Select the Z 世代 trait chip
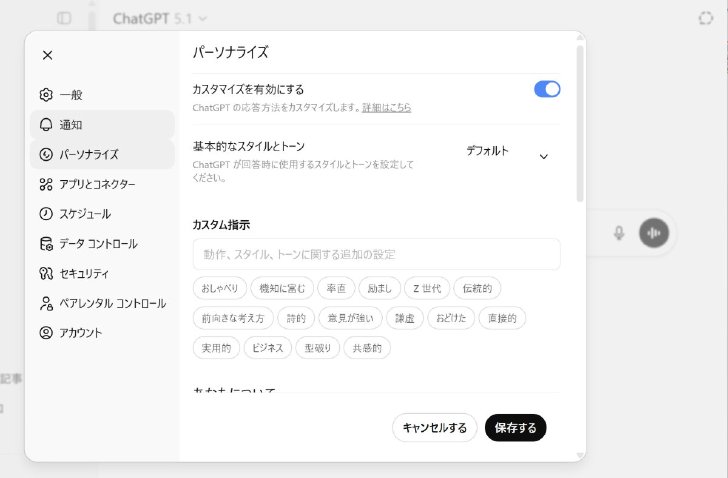 point(427,288)
